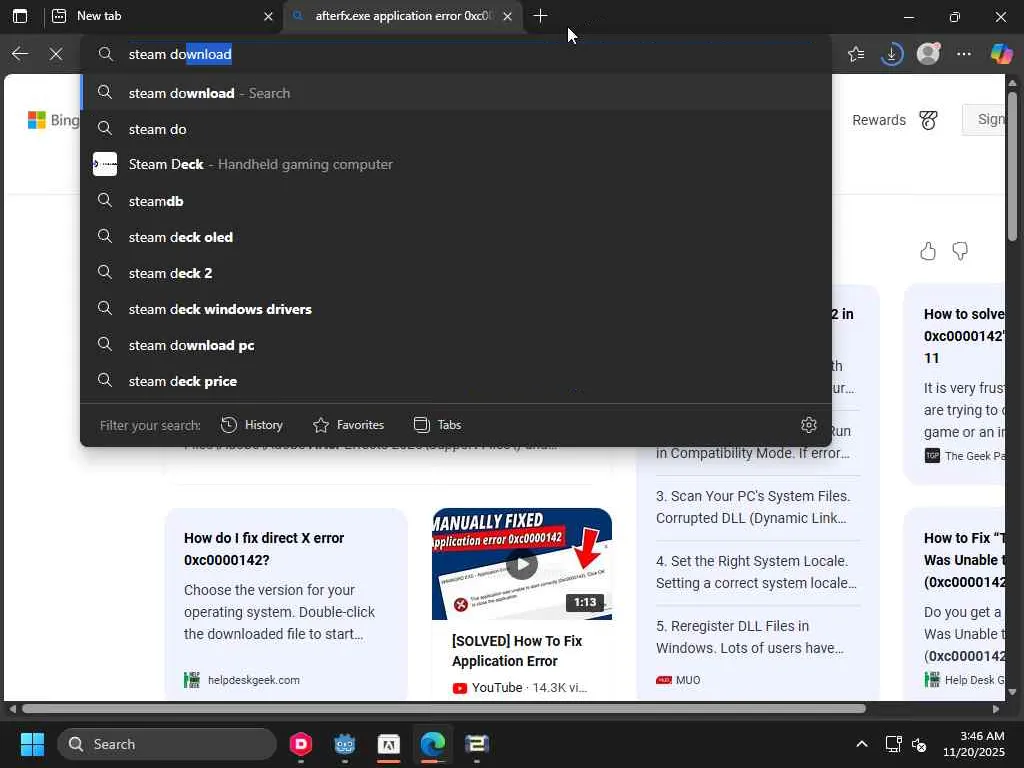The height and width of the screenshot is (768, 1024).
Task: Expand hidden system tray icons chevron
Action: tap(862, 744)
